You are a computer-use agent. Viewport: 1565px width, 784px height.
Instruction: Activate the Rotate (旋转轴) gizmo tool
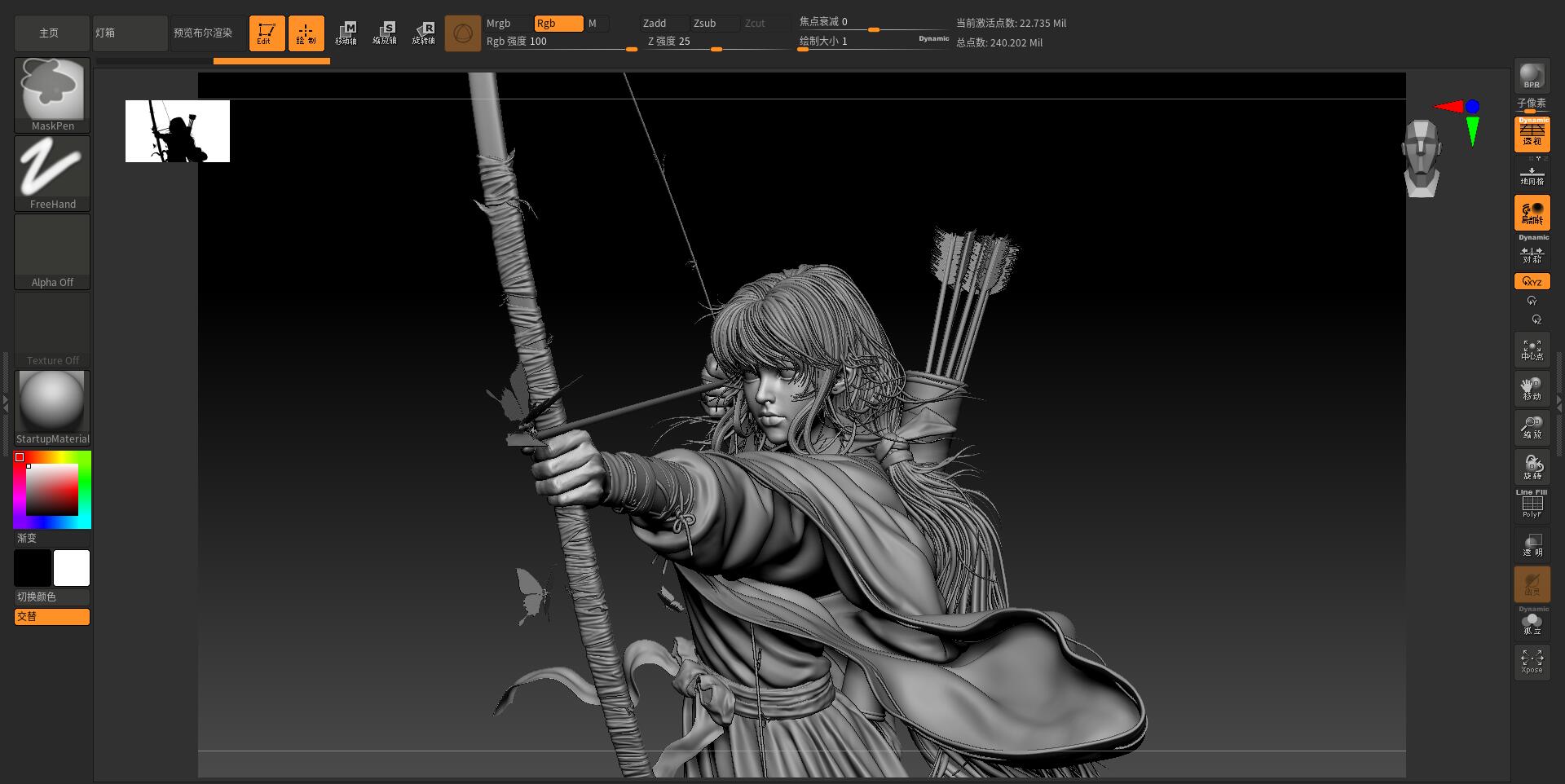coord(423,33)
